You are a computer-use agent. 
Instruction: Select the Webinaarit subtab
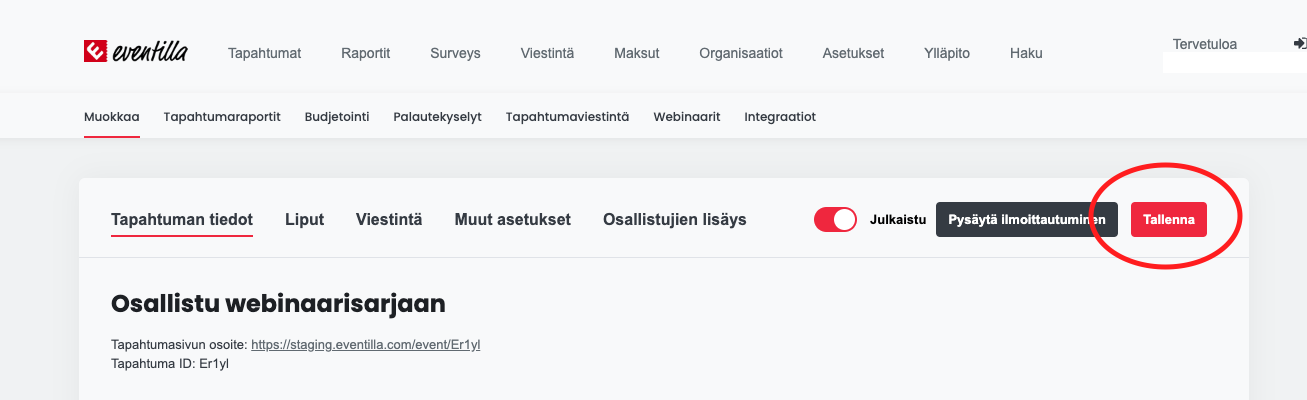pyautogui.click(x=687, y=117)
